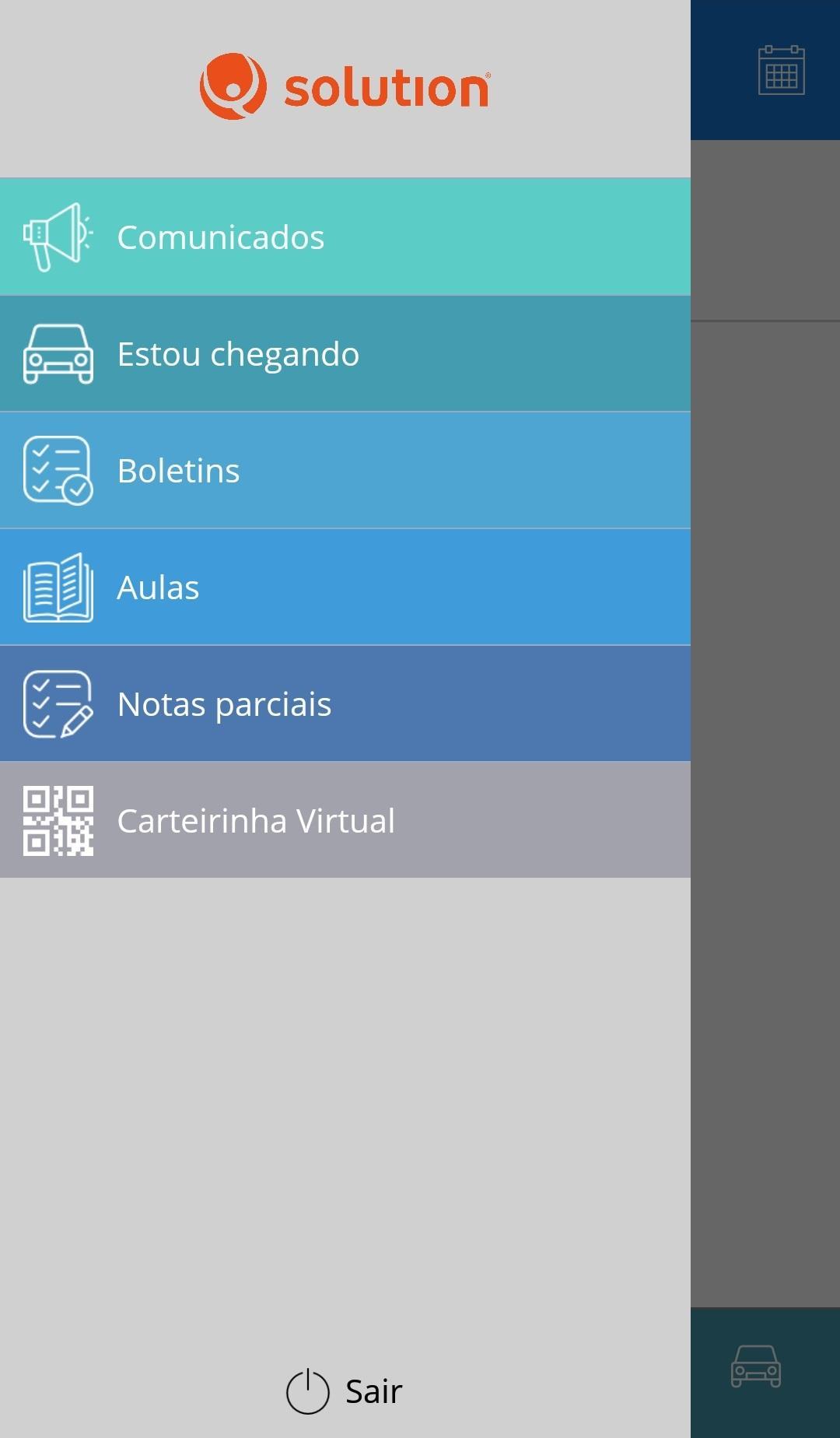840x1438 pixels.
Task: Tap the open book Aulas icon
Action: tap(58, 587)
